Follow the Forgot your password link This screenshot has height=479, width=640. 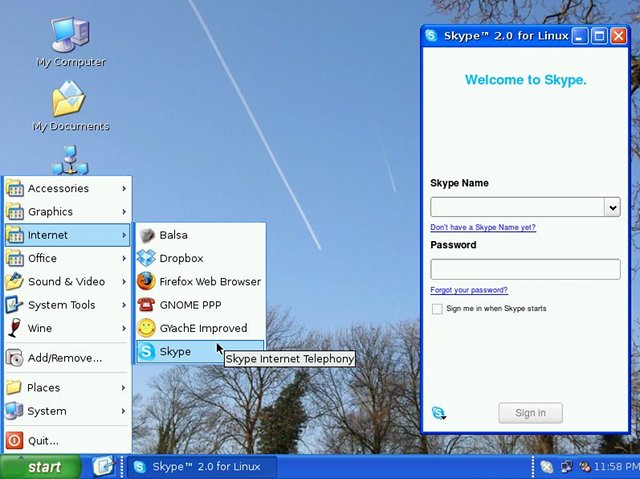pos(469,290)
